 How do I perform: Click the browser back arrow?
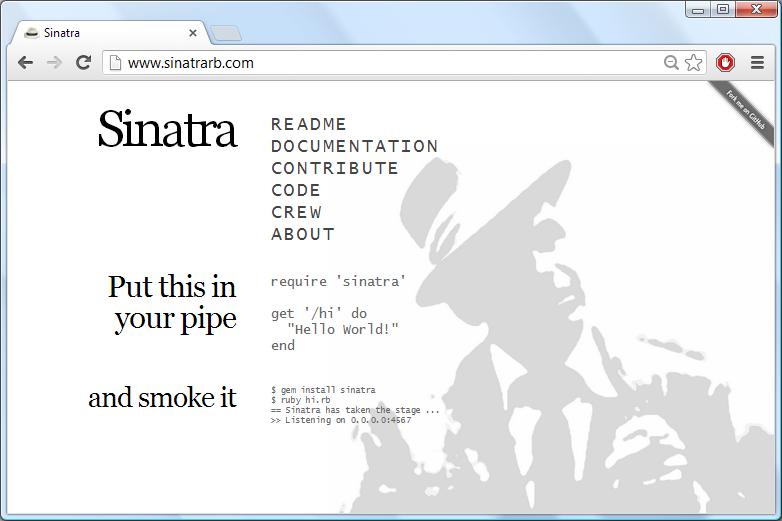coord(26,62)
